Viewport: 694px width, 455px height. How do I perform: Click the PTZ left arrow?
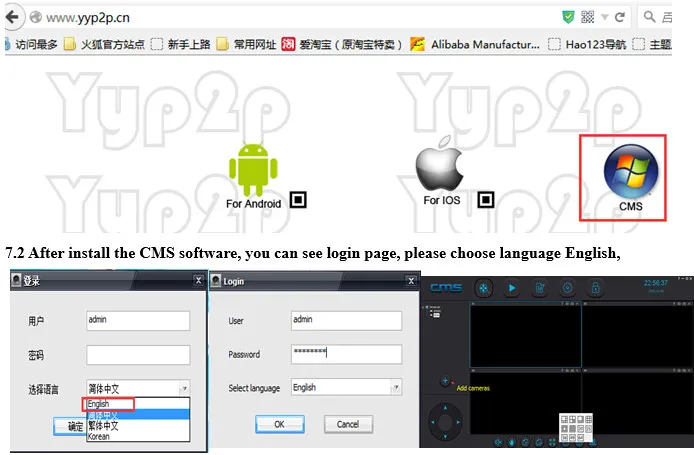click(432, 422)
